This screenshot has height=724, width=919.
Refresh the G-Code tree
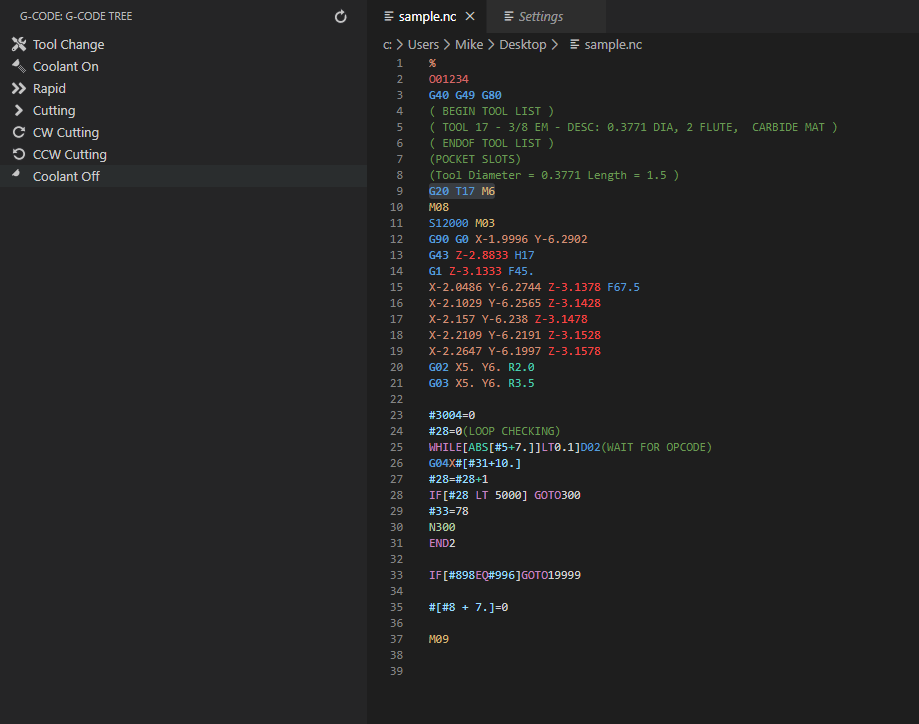pos(341,17)
